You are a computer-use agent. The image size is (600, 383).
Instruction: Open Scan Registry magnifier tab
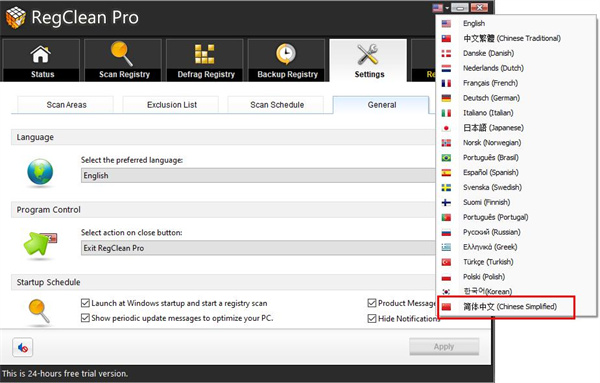click(123, 60)
